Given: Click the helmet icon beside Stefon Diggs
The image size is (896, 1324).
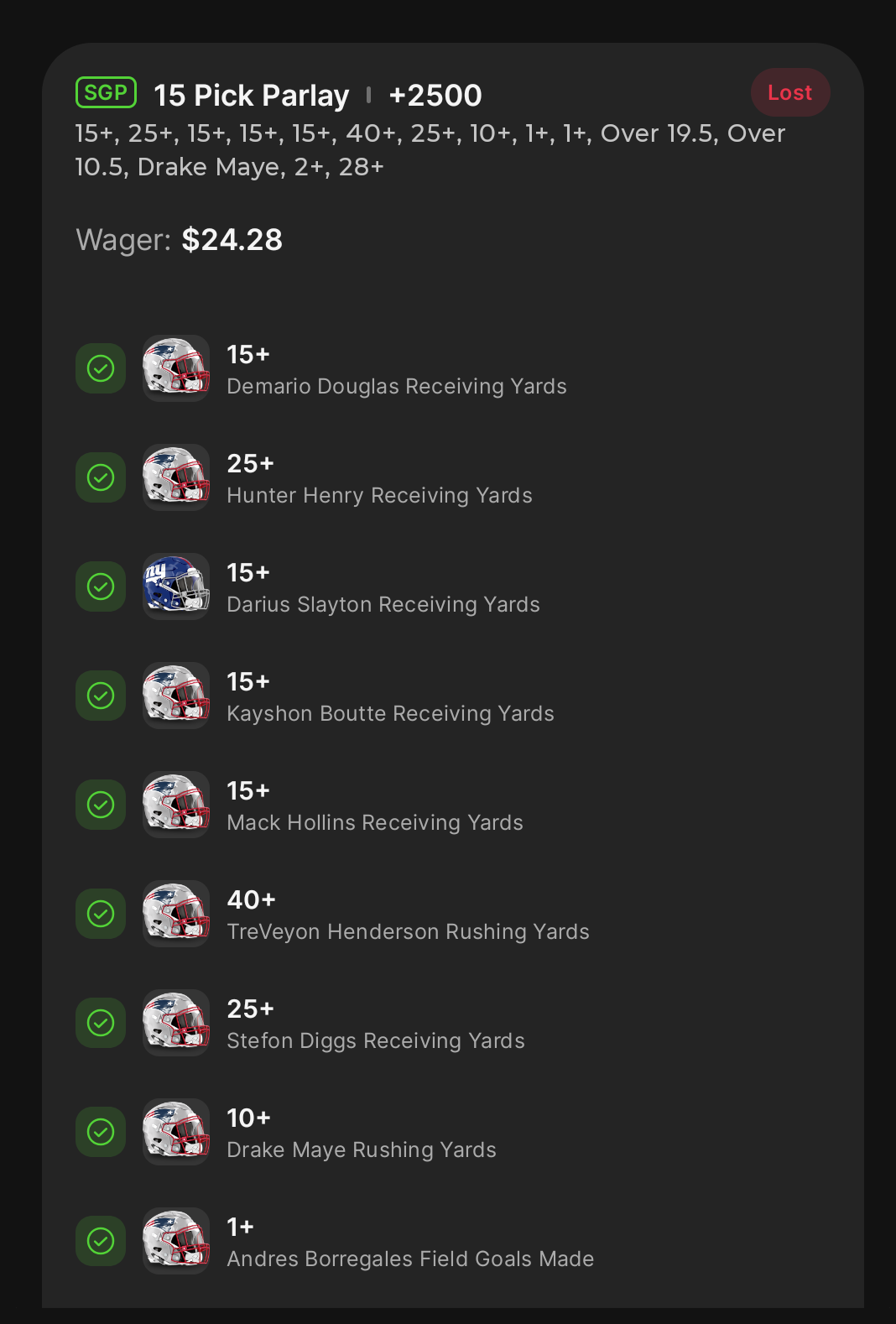Looking at the screenshot, I should pyautogui.click(x=175, y=1023).
